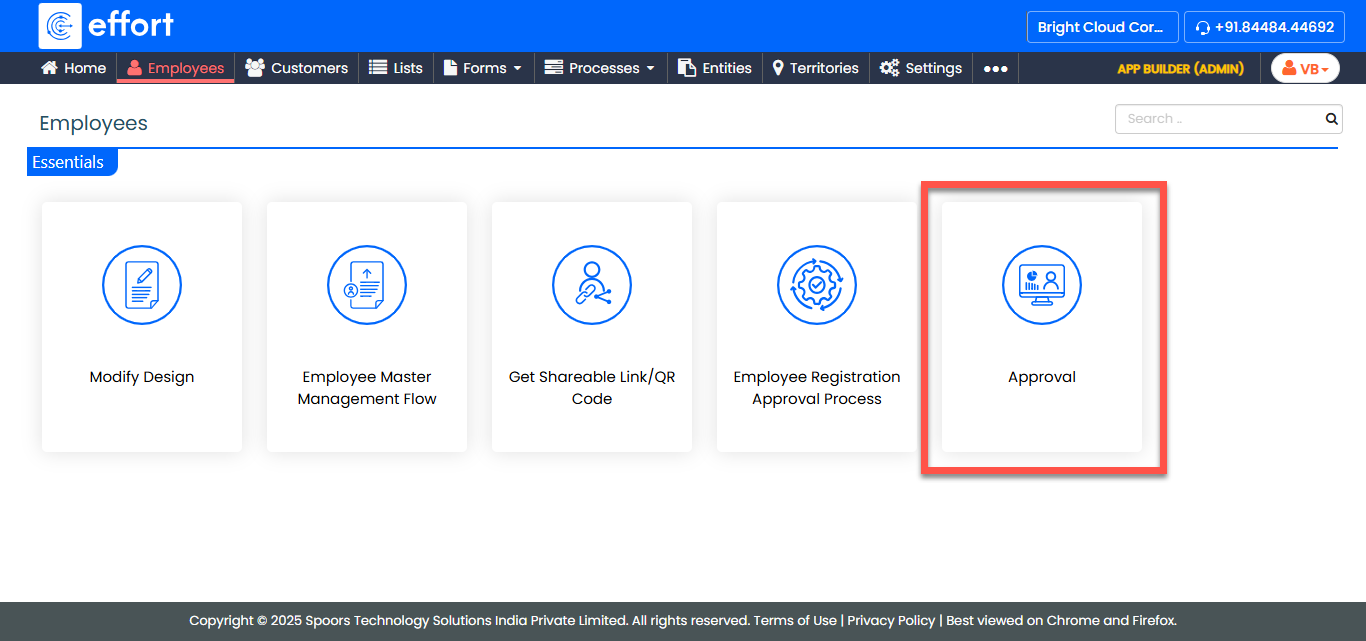
Task: Open the Lists menu item
Action: coord(396,68)
